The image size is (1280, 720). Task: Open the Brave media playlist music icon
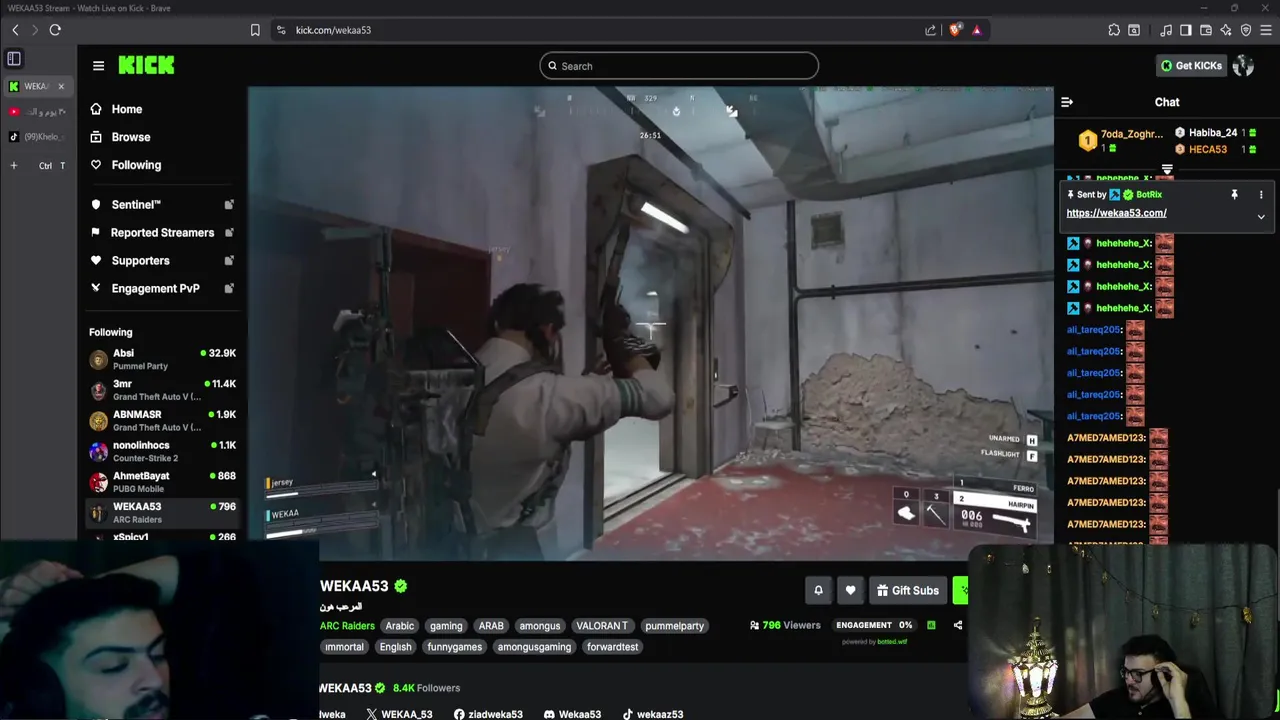1166,30
